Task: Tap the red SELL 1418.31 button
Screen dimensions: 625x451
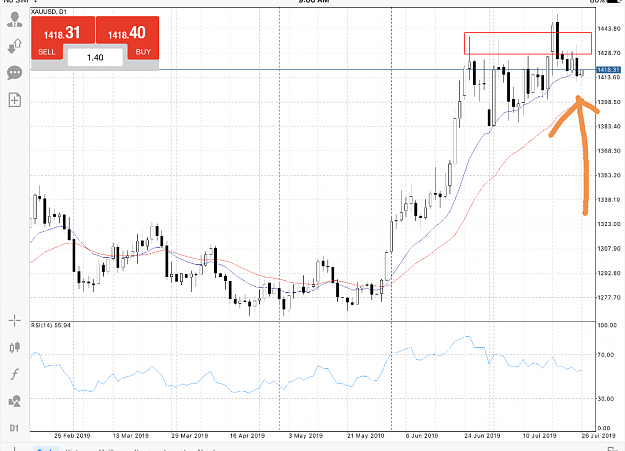Action: (63, 38)
